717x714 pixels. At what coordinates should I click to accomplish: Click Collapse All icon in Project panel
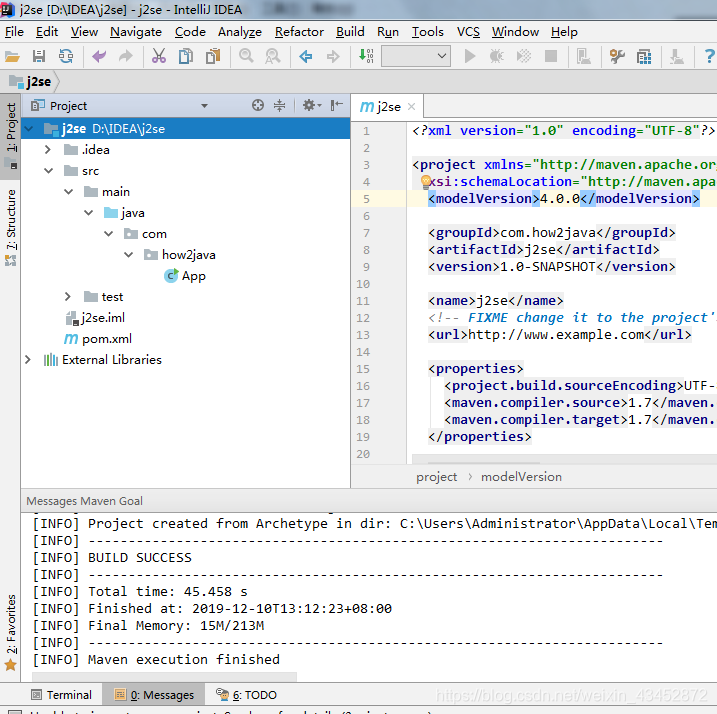coord(279,106)
